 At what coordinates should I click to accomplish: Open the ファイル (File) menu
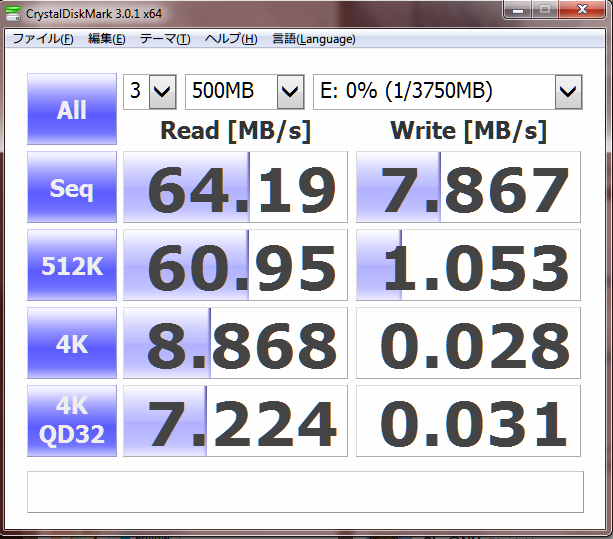(41, 39)
